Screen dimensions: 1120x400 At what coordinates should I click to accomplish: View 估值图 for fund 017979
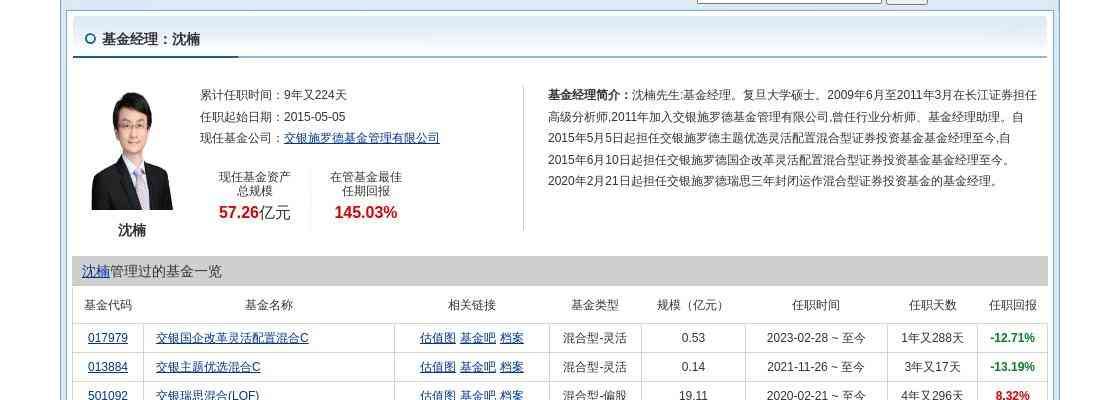[x=437, y=338]
